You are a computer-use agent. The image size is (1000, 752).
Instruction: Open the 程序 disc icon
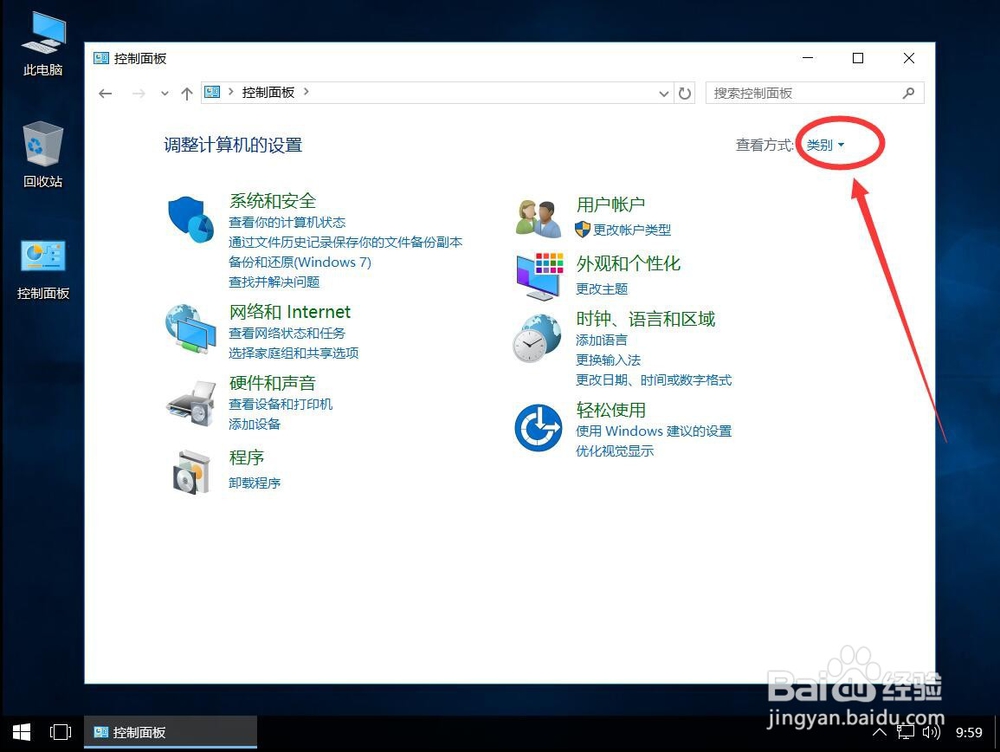pyautogui.click(x=190, y=470)
